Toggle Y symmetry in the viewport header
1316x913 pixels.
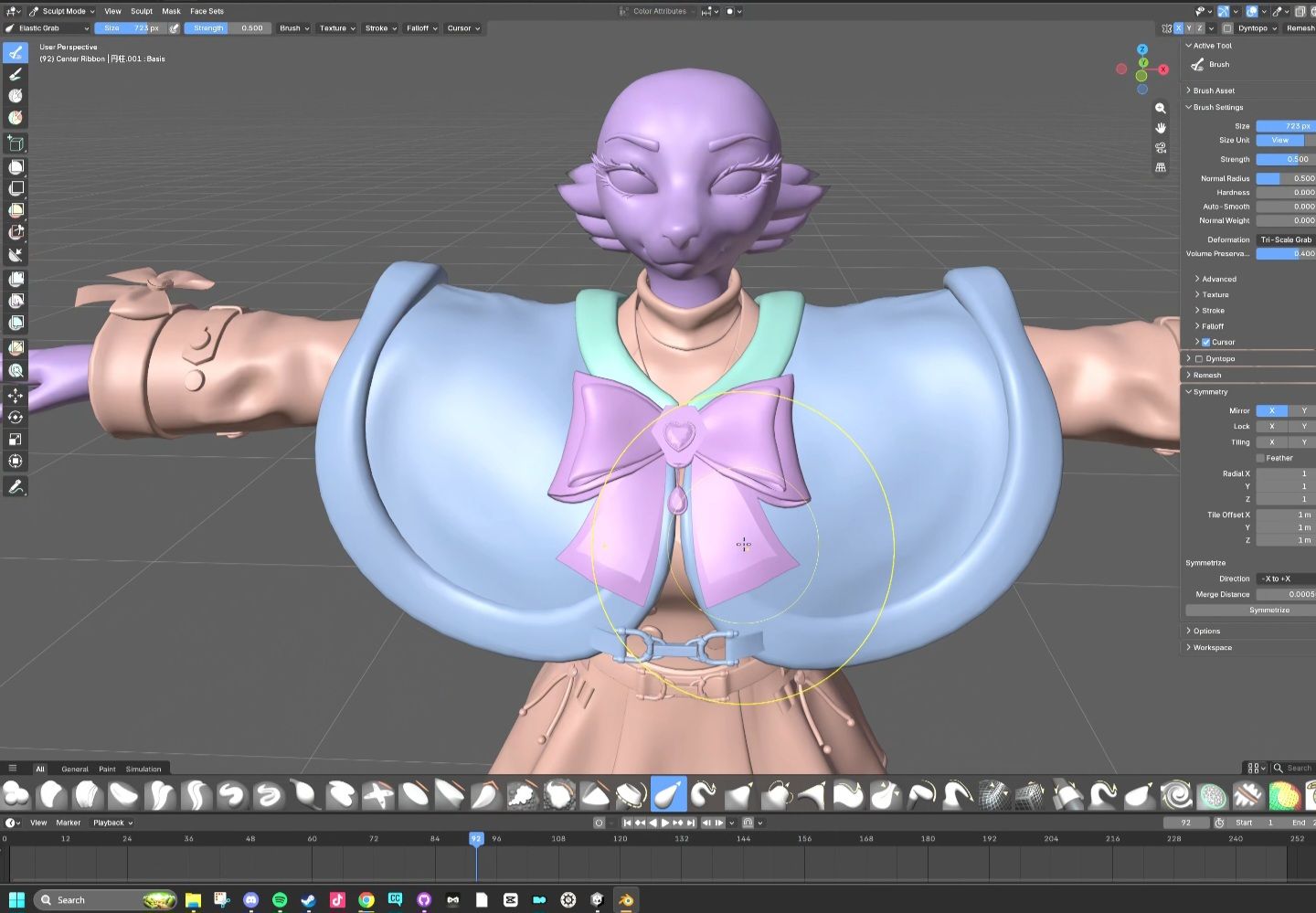point(1189,28)
